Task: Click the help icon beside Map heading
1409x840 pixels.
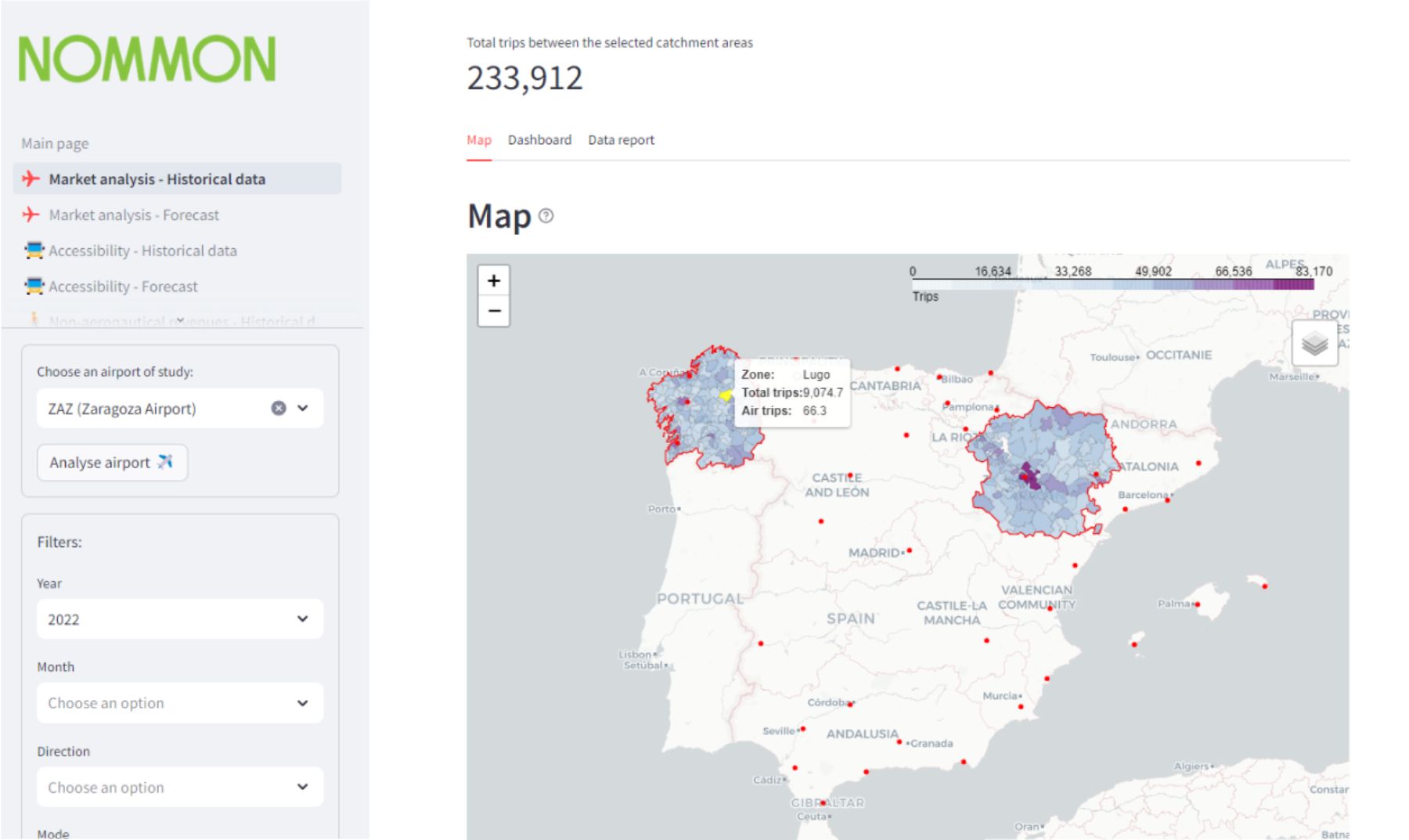Action: (x=546, y=216)
